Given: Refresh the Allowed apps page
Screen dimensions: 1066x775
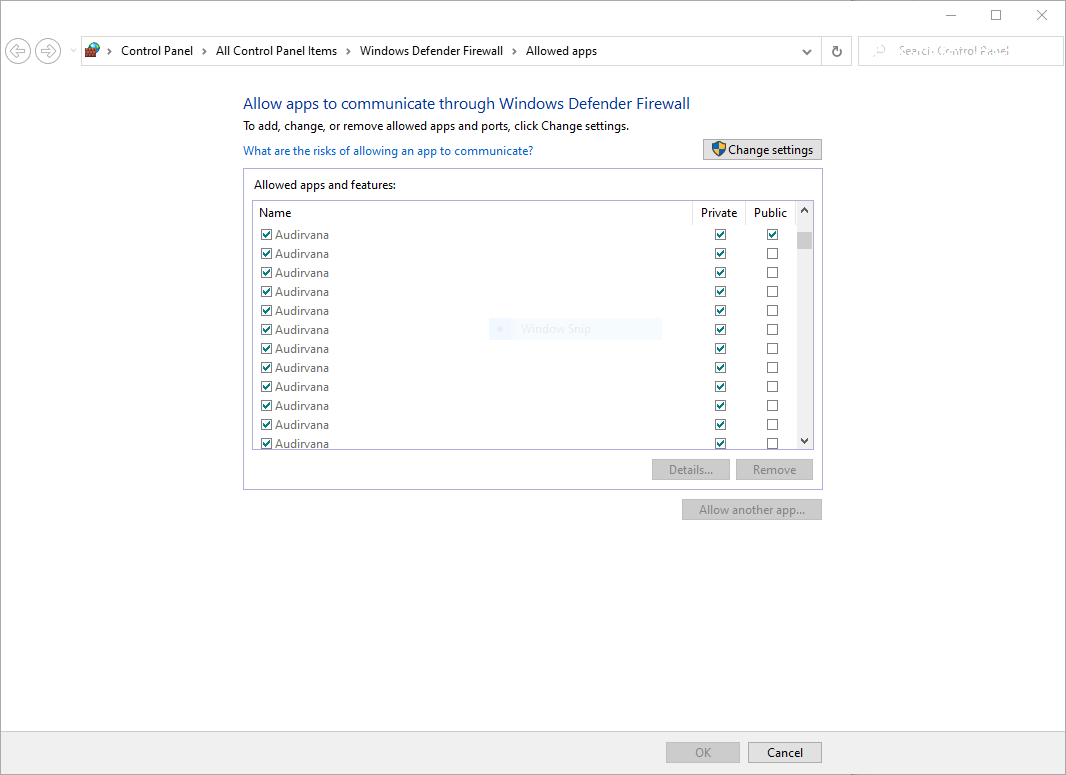Looking at the screenshot, I should (x=837, y=51).
